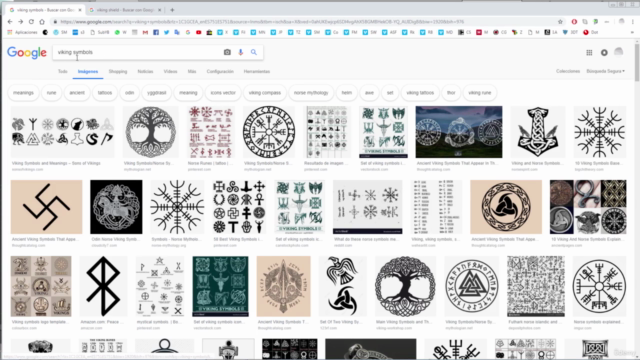
Task: Filter by the odin chip
Action: click(129, 93)
